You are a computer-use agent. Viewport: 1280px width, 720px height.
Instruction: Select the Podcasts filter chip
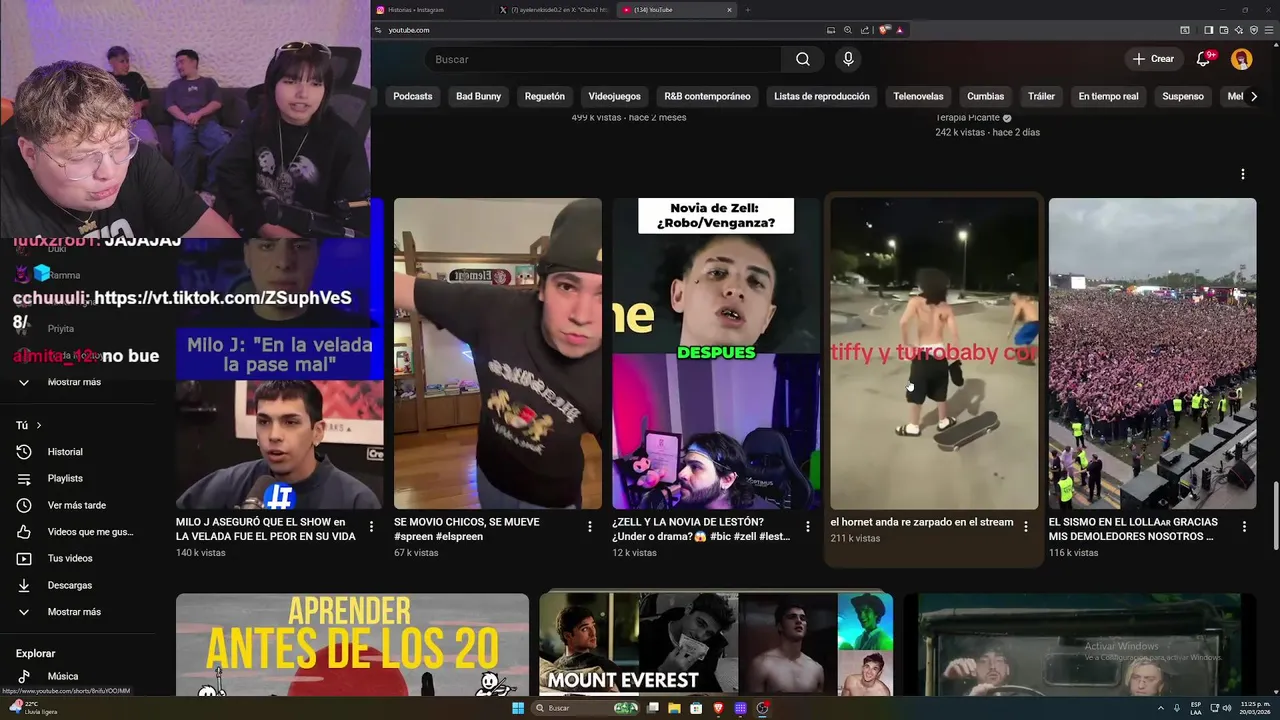pos(413,96)
